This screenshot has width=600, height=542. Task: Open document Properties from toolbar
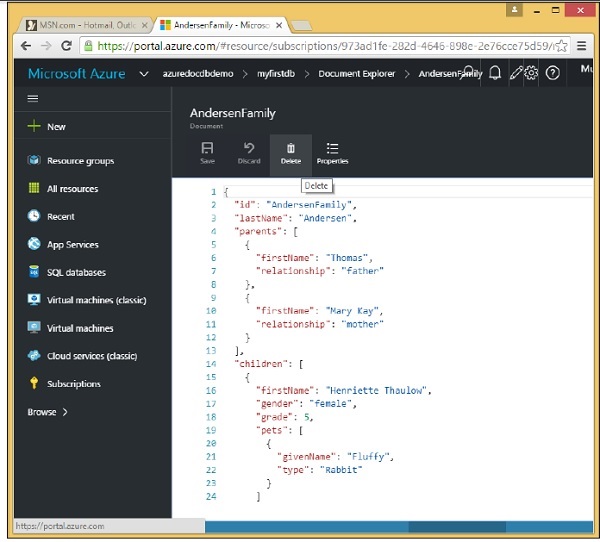point(332,153)
